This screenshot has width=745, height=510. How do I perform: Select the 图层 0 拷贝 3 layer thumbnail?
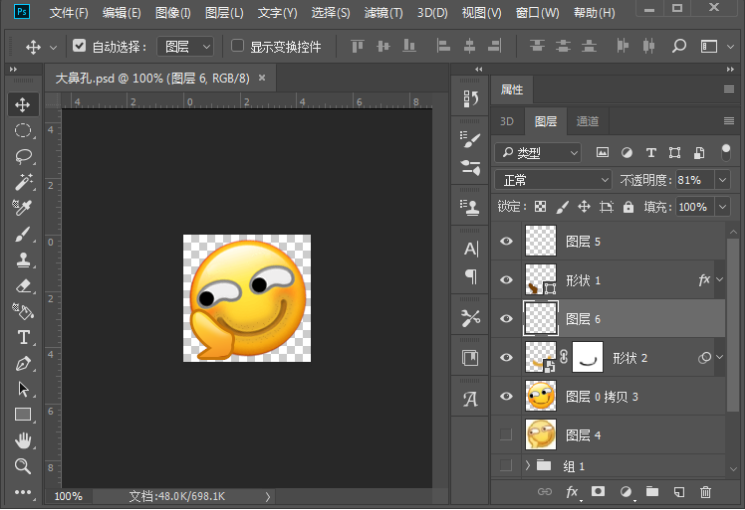pyautogui.click(x=541, y=396)
